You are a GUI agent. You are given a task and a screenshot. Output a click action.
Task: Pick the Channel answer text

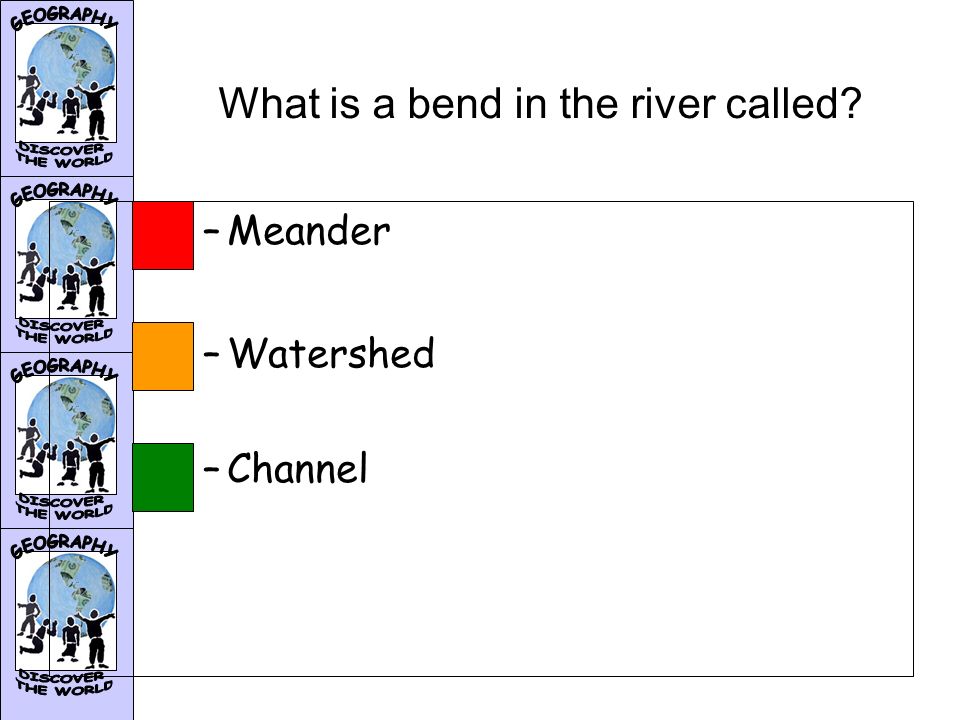coord(298,468)
